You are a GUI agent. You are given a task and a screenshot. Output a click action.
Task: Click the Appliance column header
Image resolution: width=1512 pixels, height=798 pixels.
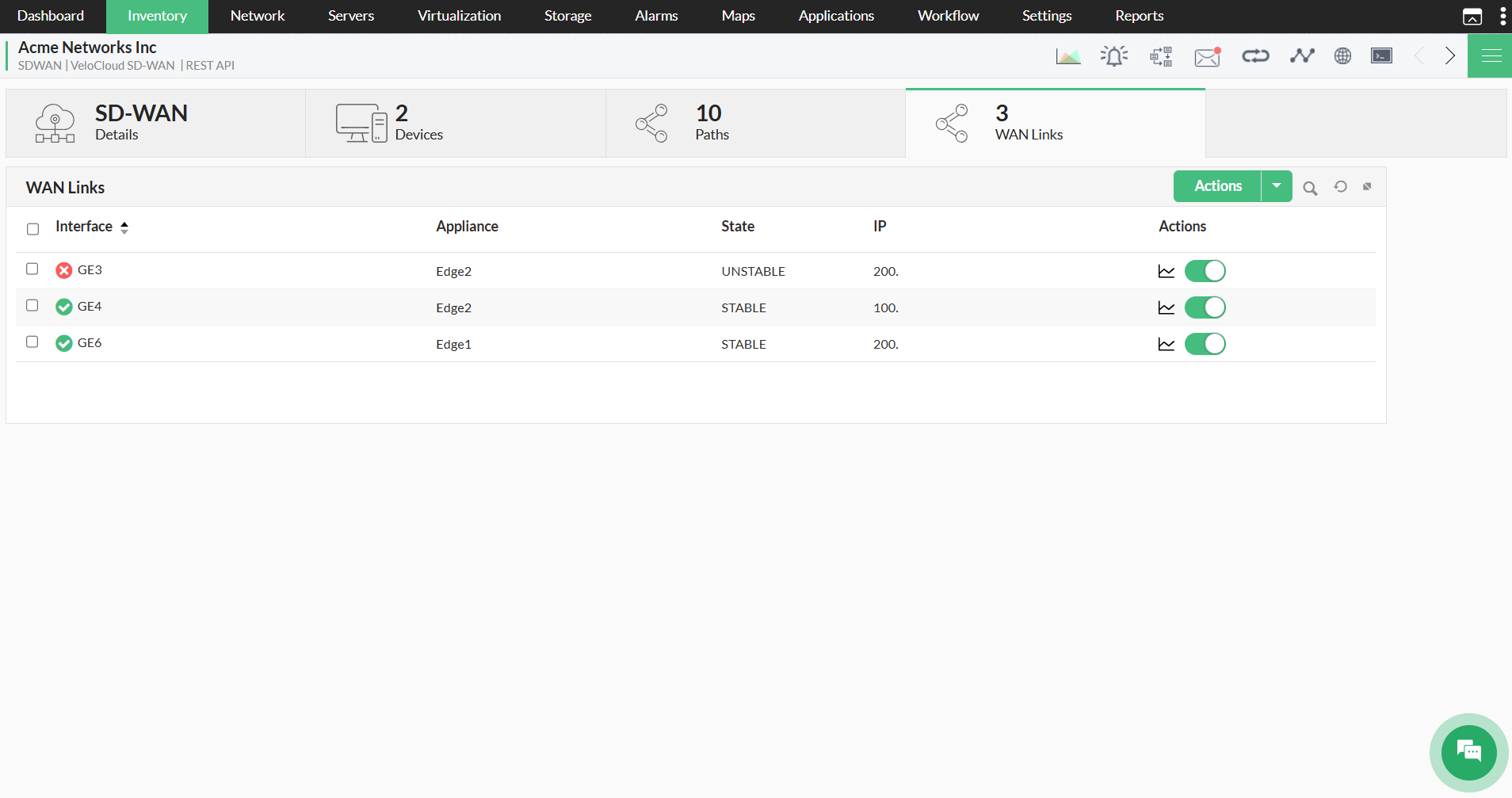click(x=467, y=227)
